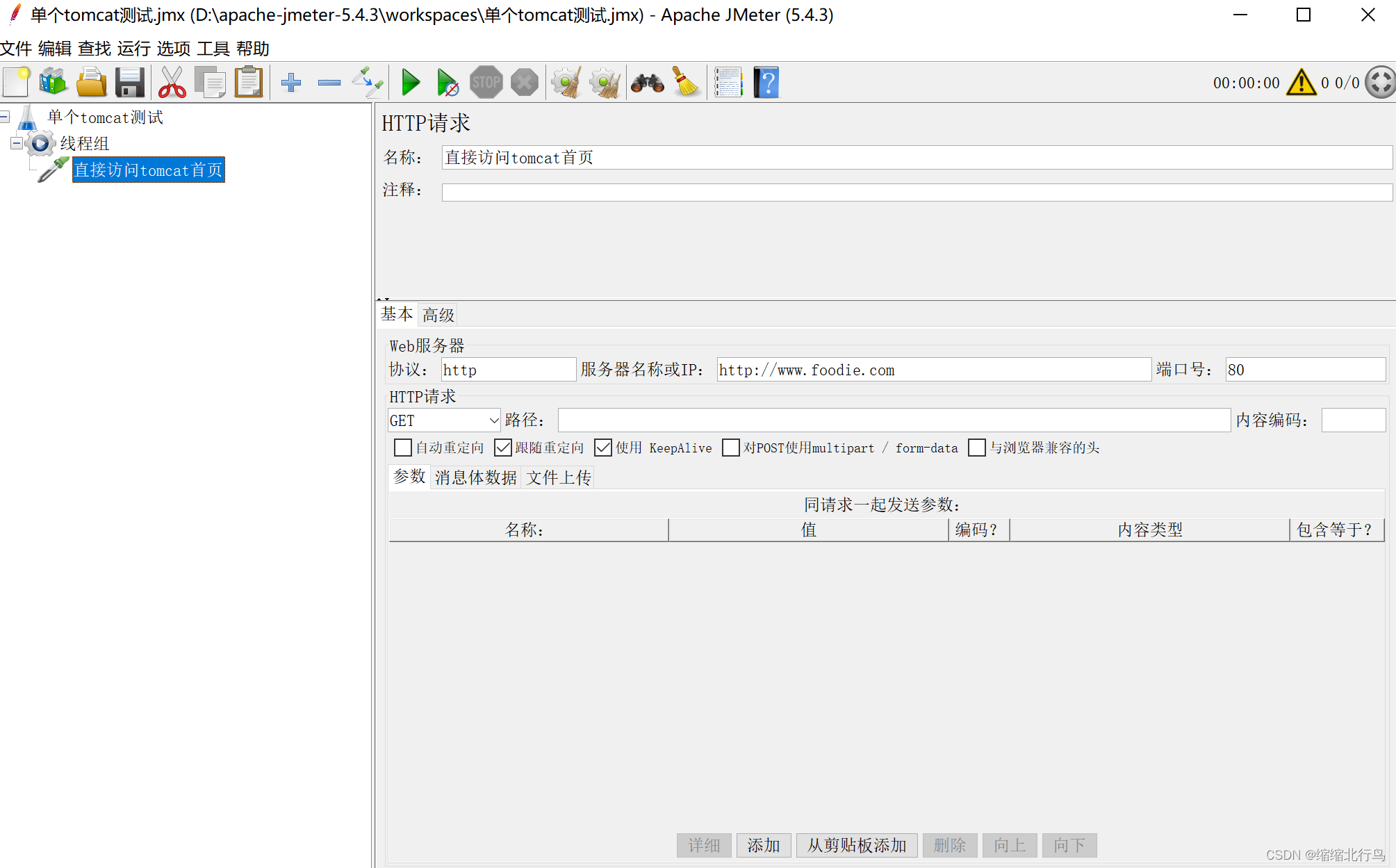The width and height of the screenshot is (1396, 868).
Task: Click the 向下 button
Action: (x=1069, y=845)
